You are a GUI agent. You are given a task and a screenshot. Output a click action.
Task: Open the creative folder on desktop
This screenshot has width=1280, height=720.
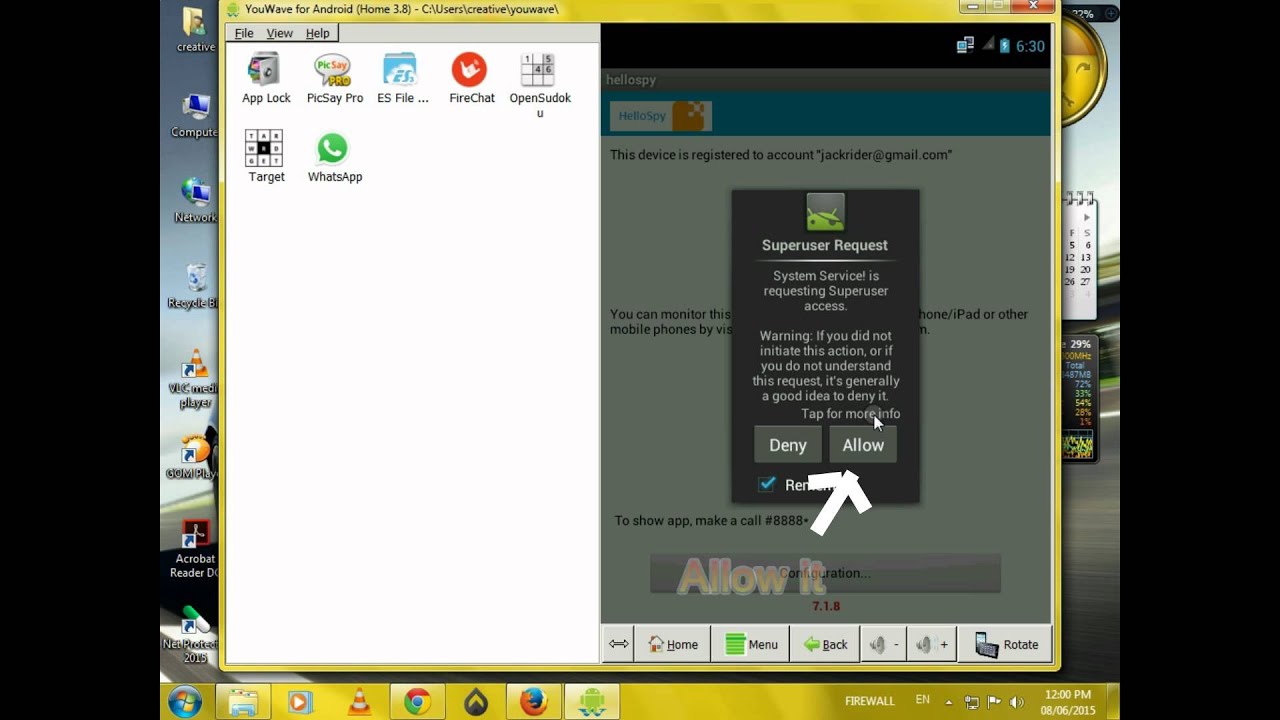(195, 30)
